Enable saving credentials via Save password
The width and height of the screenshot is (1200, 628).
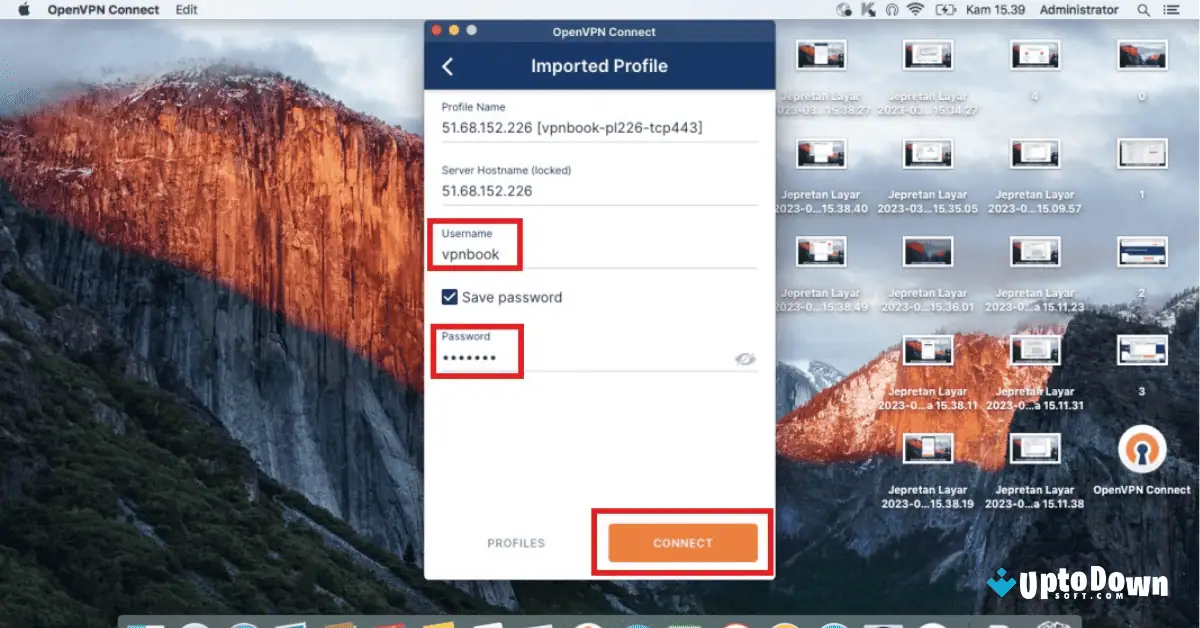click(x=452, y=297)
